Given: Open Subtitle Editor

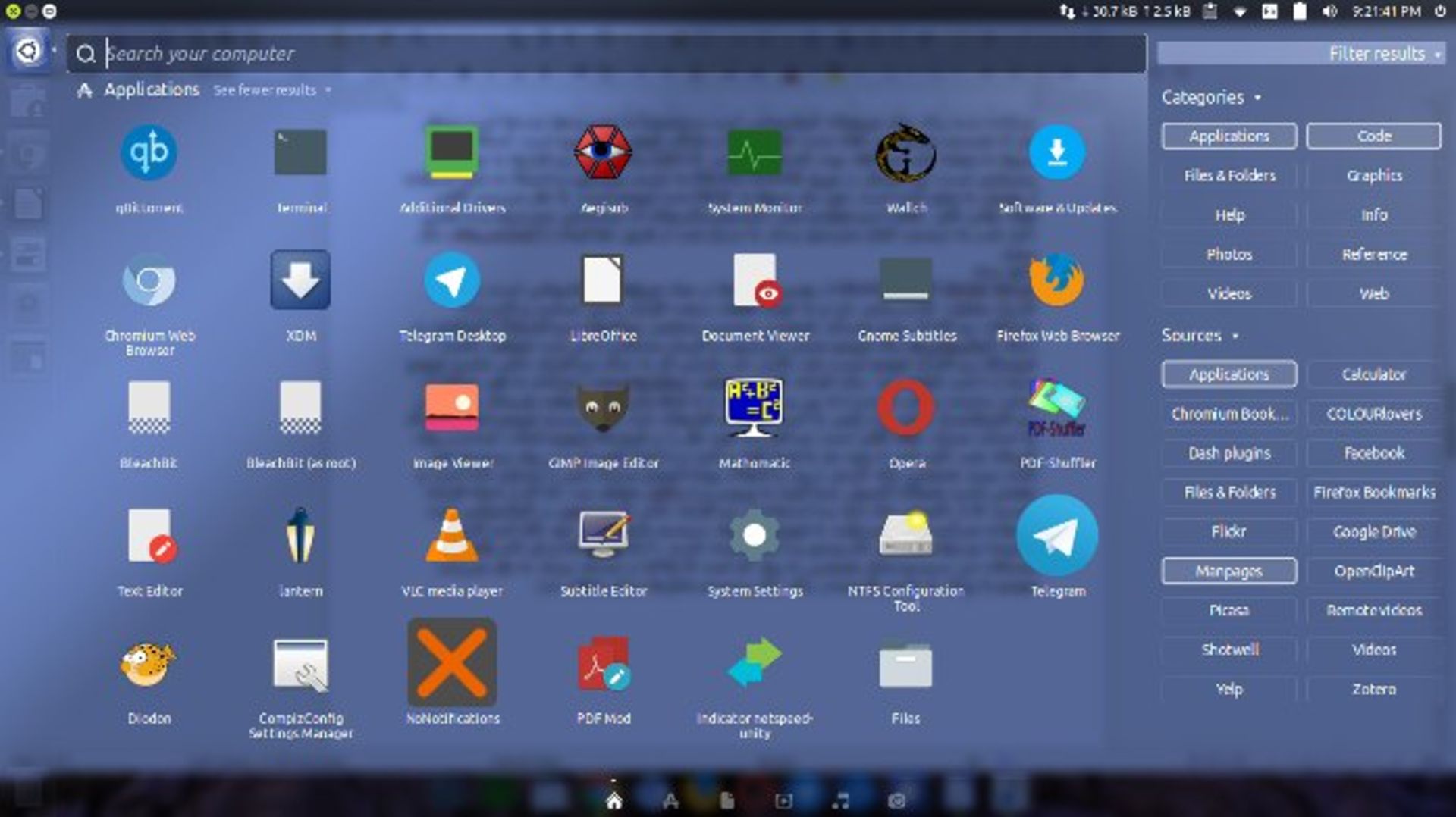Looking at the screenshot, I should 603,534.
